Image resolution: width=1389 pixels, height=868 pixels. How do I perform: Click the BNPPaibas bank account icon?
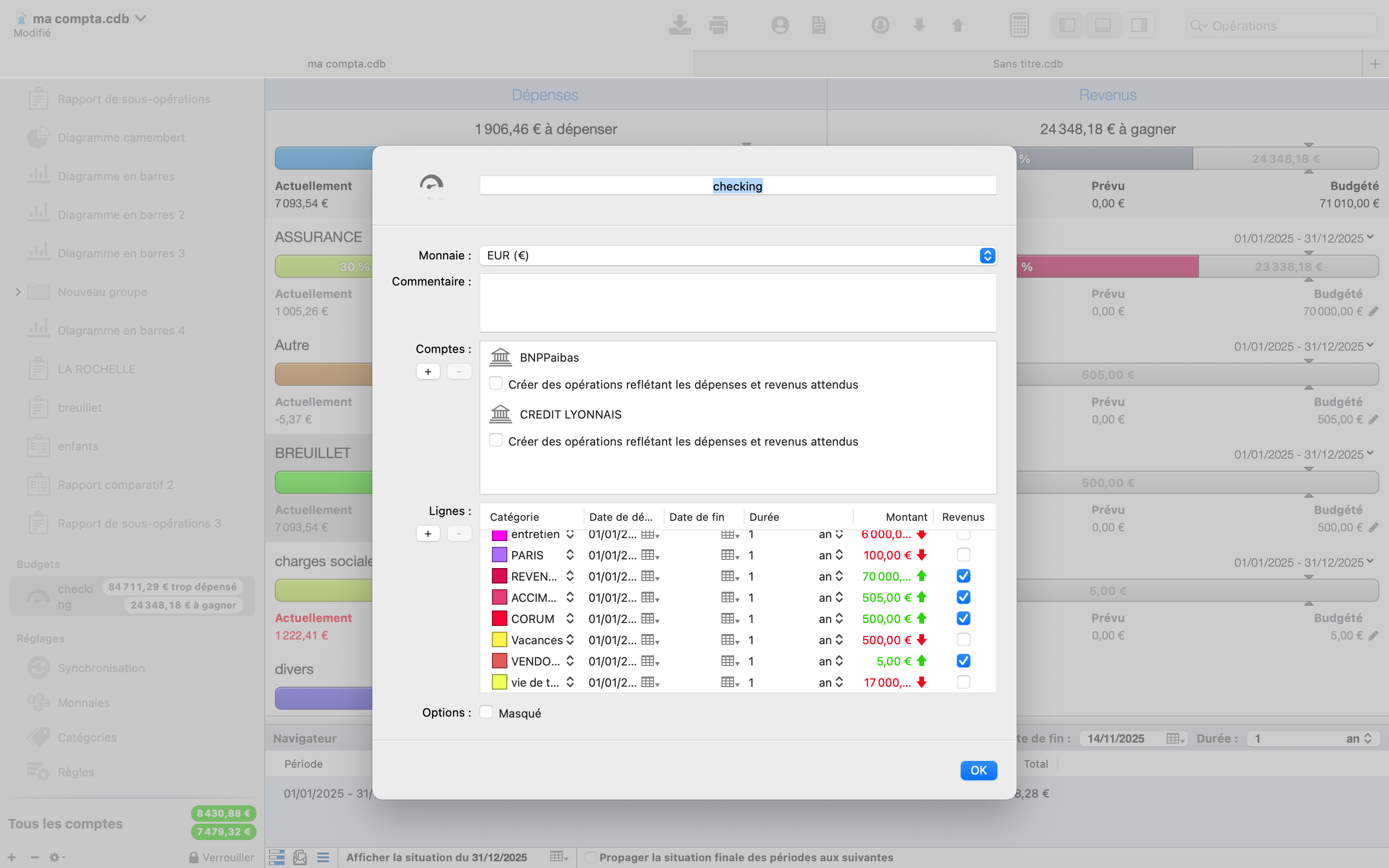[x=501, y=357]
